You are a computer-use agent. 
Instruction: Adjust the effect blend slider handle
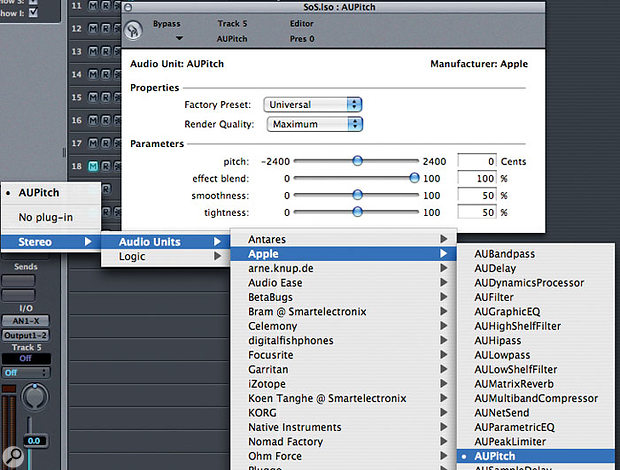tap(414, 178)
